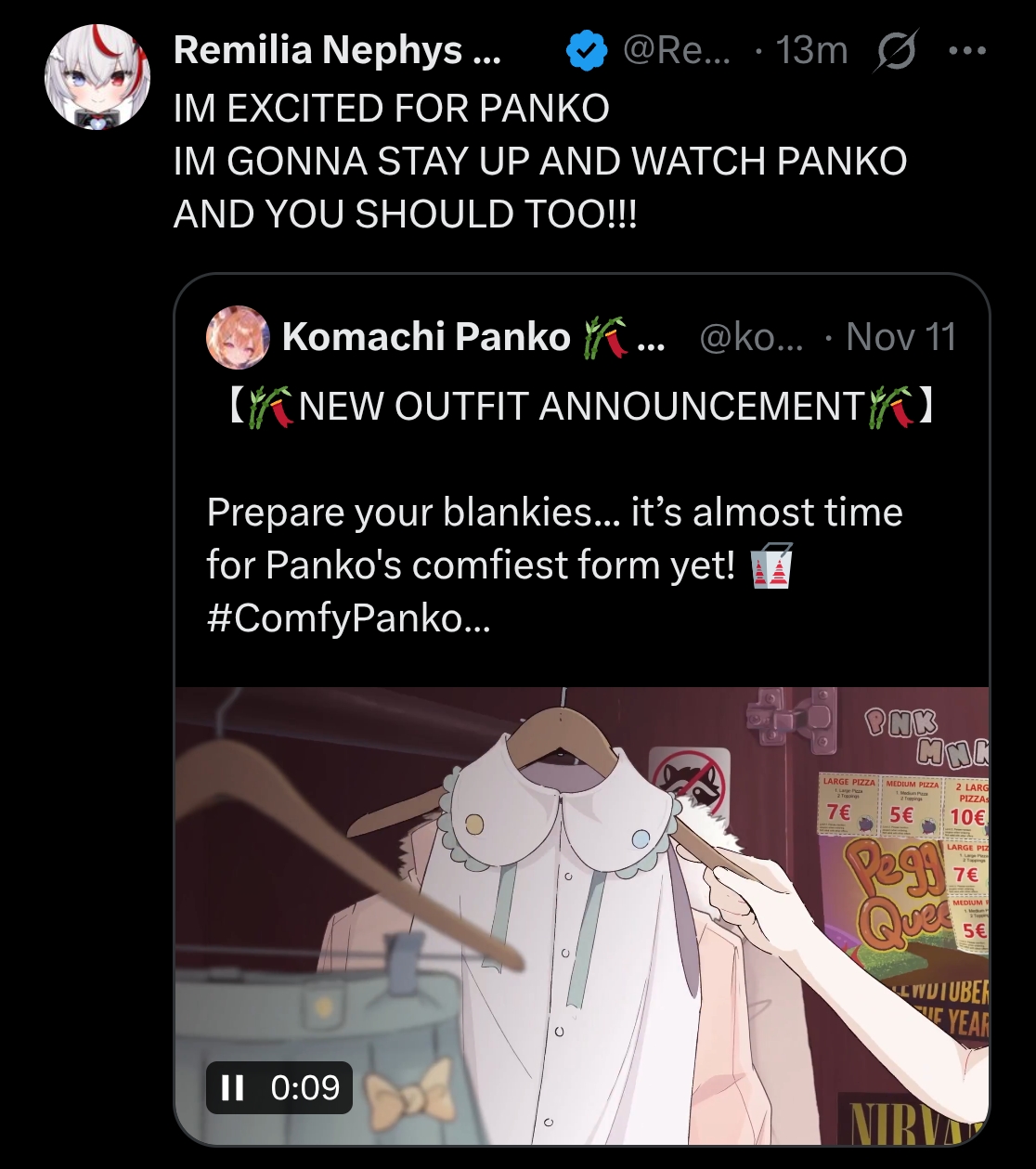Viewport: 1036px width, 1169px height.
Task: Open the quoted video thumbnail with white blouse
Action: point(582,916)
